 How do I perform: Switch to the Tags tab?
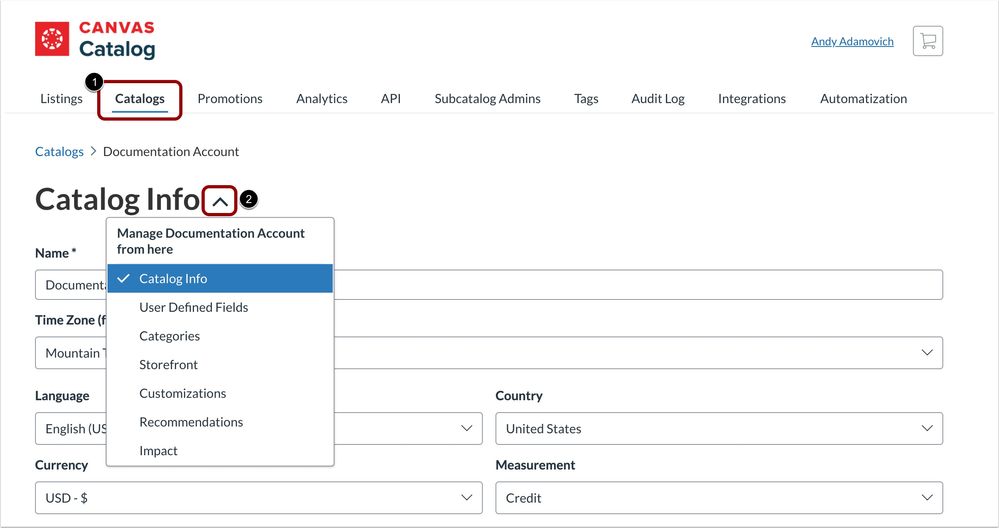coord(586,99)
